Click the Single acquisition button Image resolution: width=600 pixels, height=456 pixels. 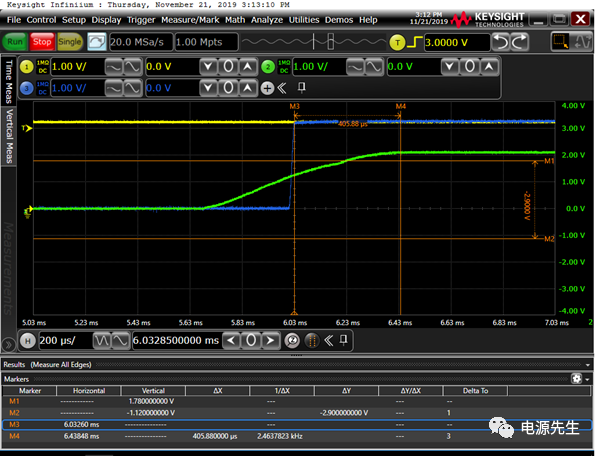pos(70,42)
